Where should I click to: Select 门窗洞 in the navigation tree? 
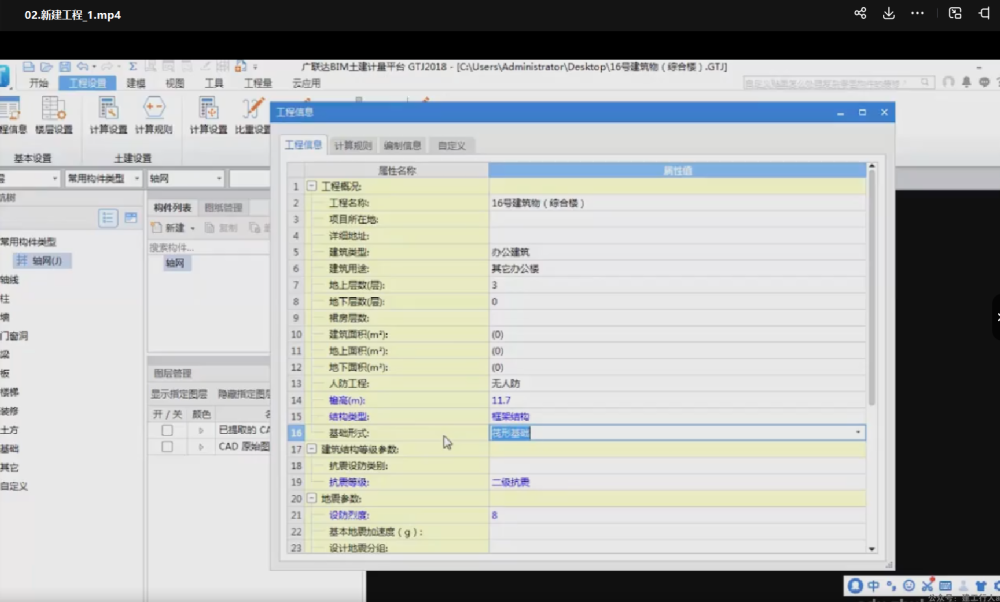[14, 335]
